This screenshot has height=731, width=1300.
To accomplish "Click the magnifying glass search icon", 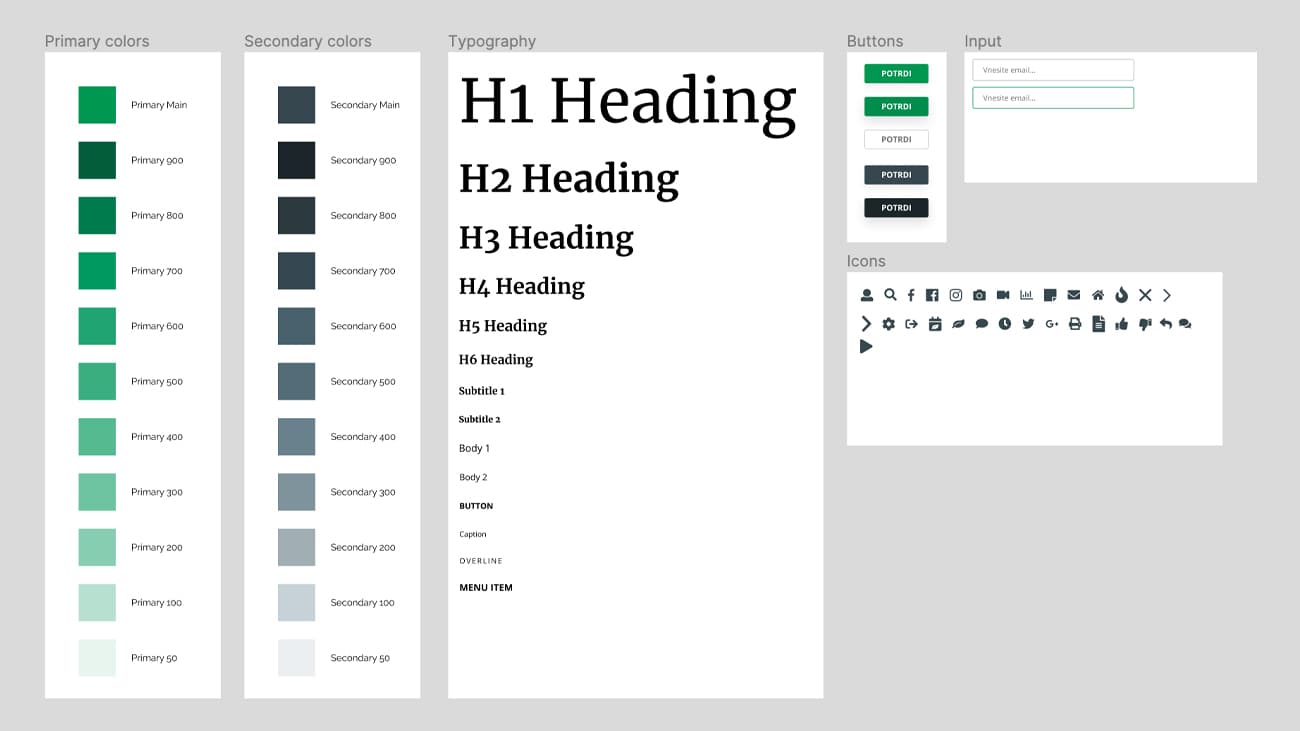I will pyautogui.click(x=890, y=295).
